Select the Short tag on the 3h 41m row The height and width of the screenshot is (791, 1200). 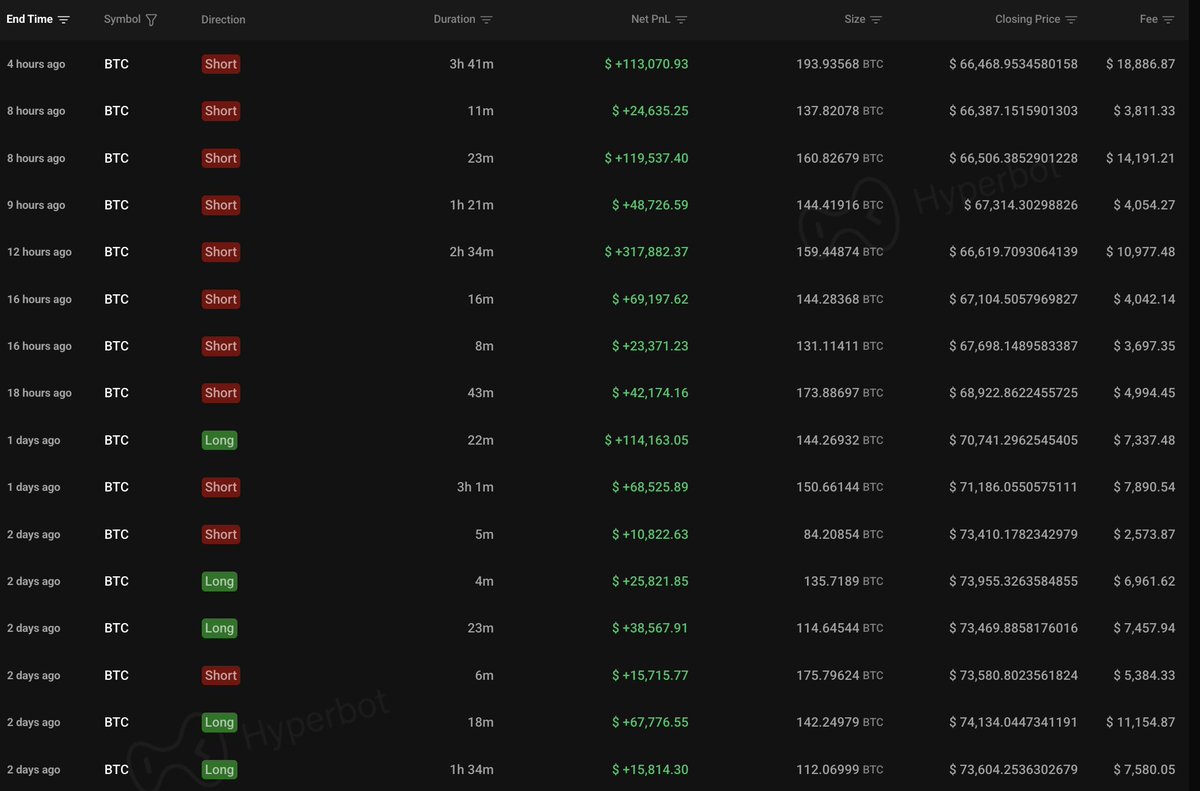(221, 64)
